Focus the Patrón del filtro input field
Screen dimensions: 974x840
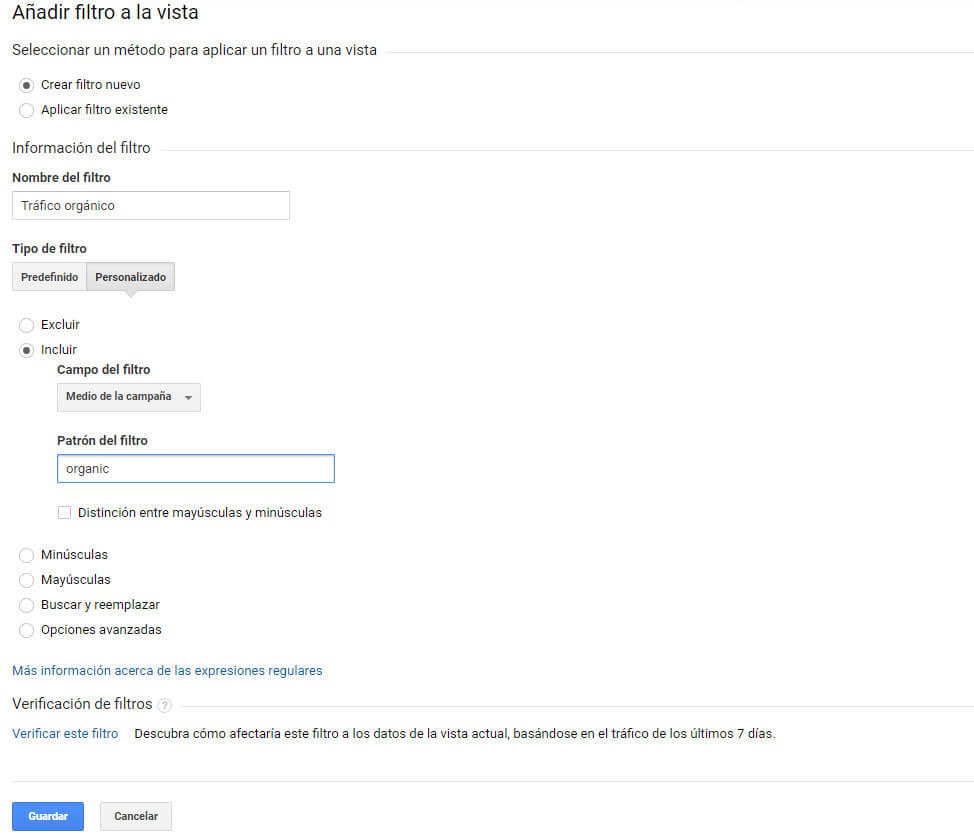pyautogui.click(x=196, y=469)
